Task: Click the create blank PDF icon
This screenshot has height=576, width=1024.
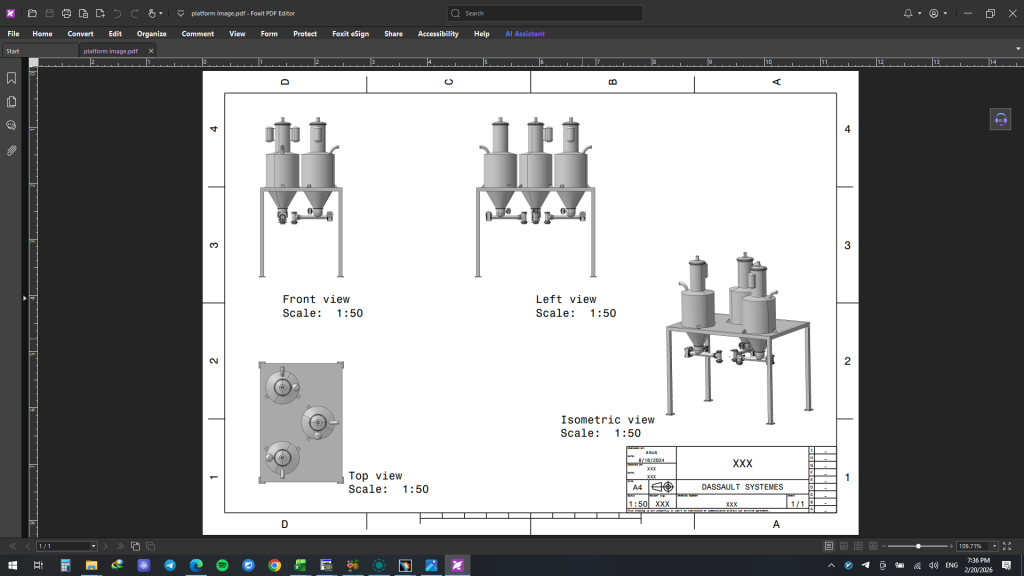Action: tap(100, 13)
